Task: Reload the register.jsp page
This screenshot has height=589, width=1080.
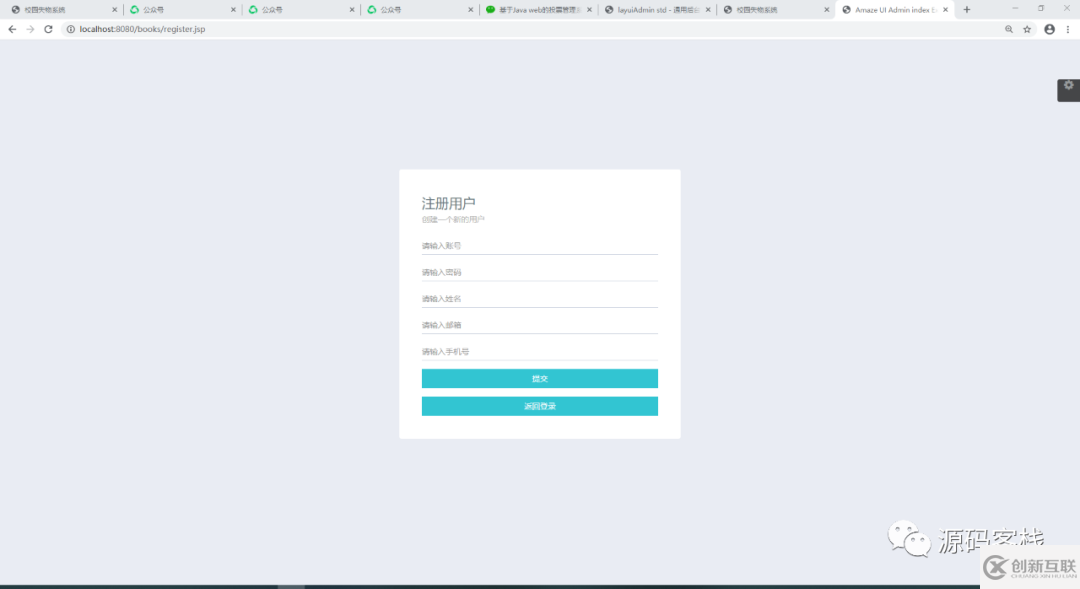Action: 49,29
